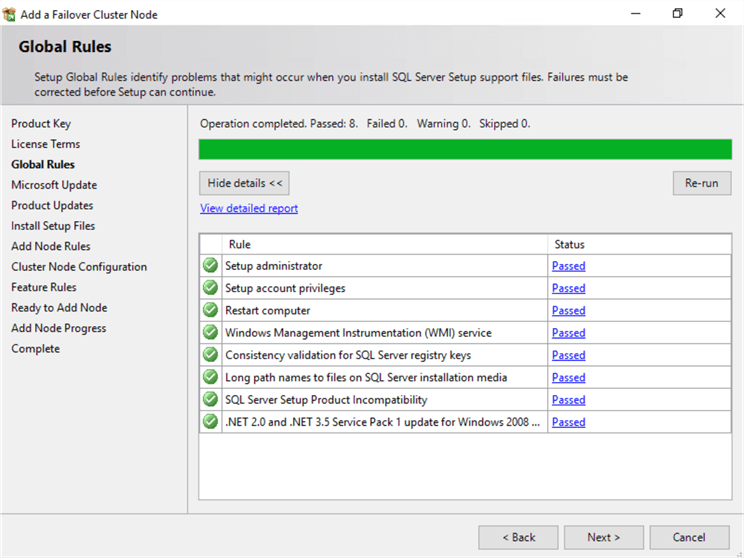Return to previous page using Back
Image resolution: width=744 pixels, height=558 pixels.
[518, 537]
